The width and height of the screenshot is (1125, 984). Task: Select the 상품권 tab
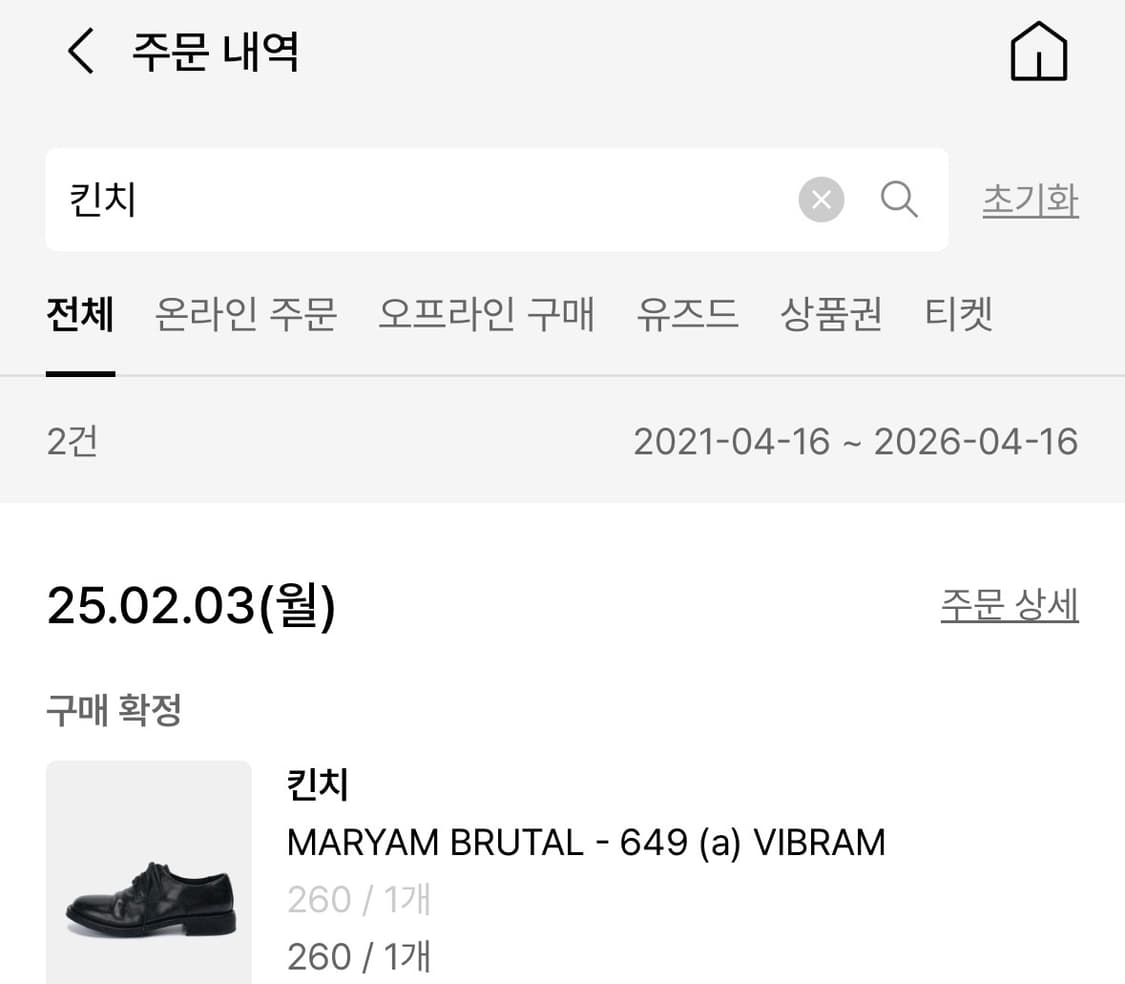[831, 315]
